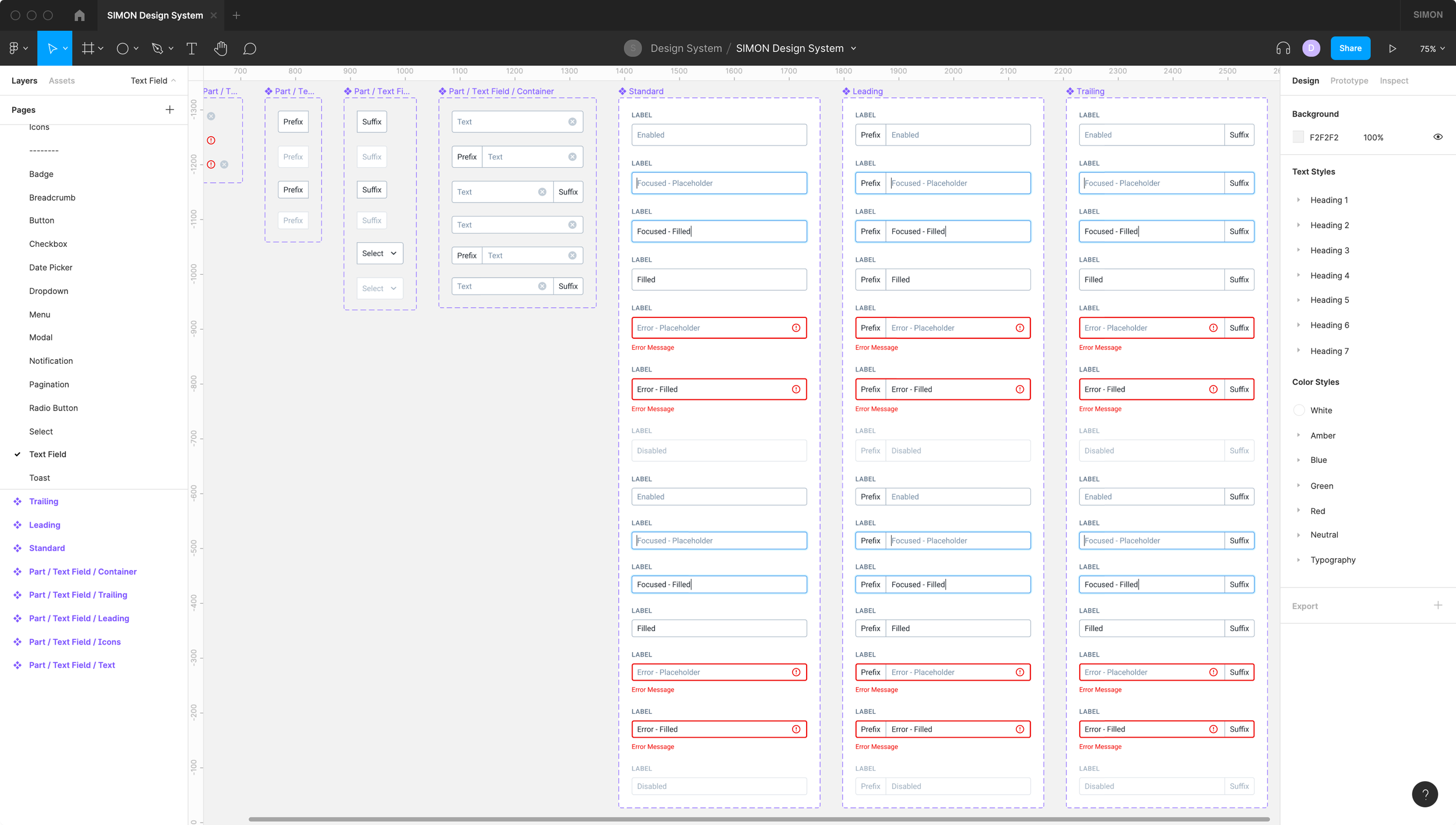Select the Frame tool
Image resolution: width=1456 pixels, height=825 pixels.
tap(88, 49)
